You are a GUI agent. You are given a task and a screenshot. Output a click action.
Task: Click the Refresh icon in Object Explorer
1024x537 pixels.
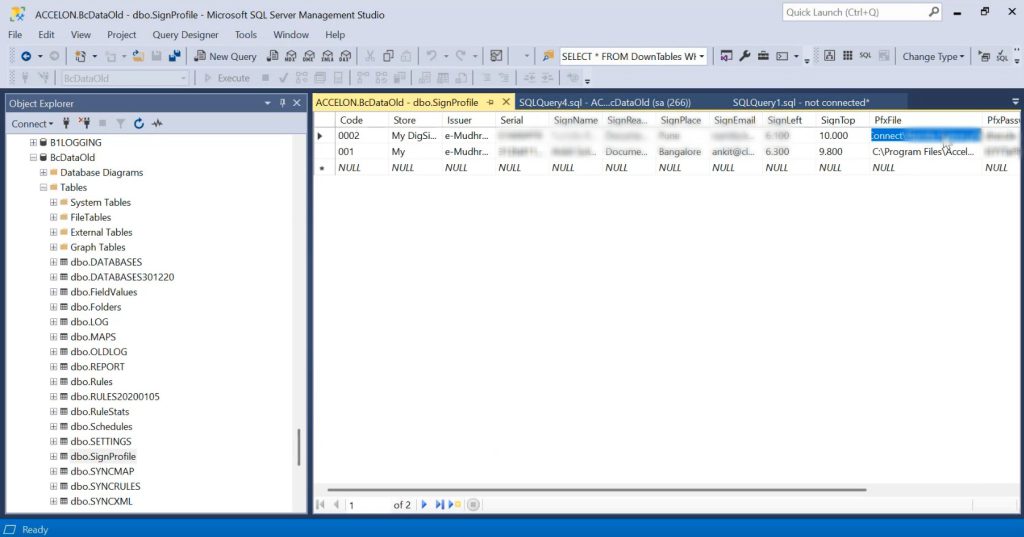click(138, 123)
